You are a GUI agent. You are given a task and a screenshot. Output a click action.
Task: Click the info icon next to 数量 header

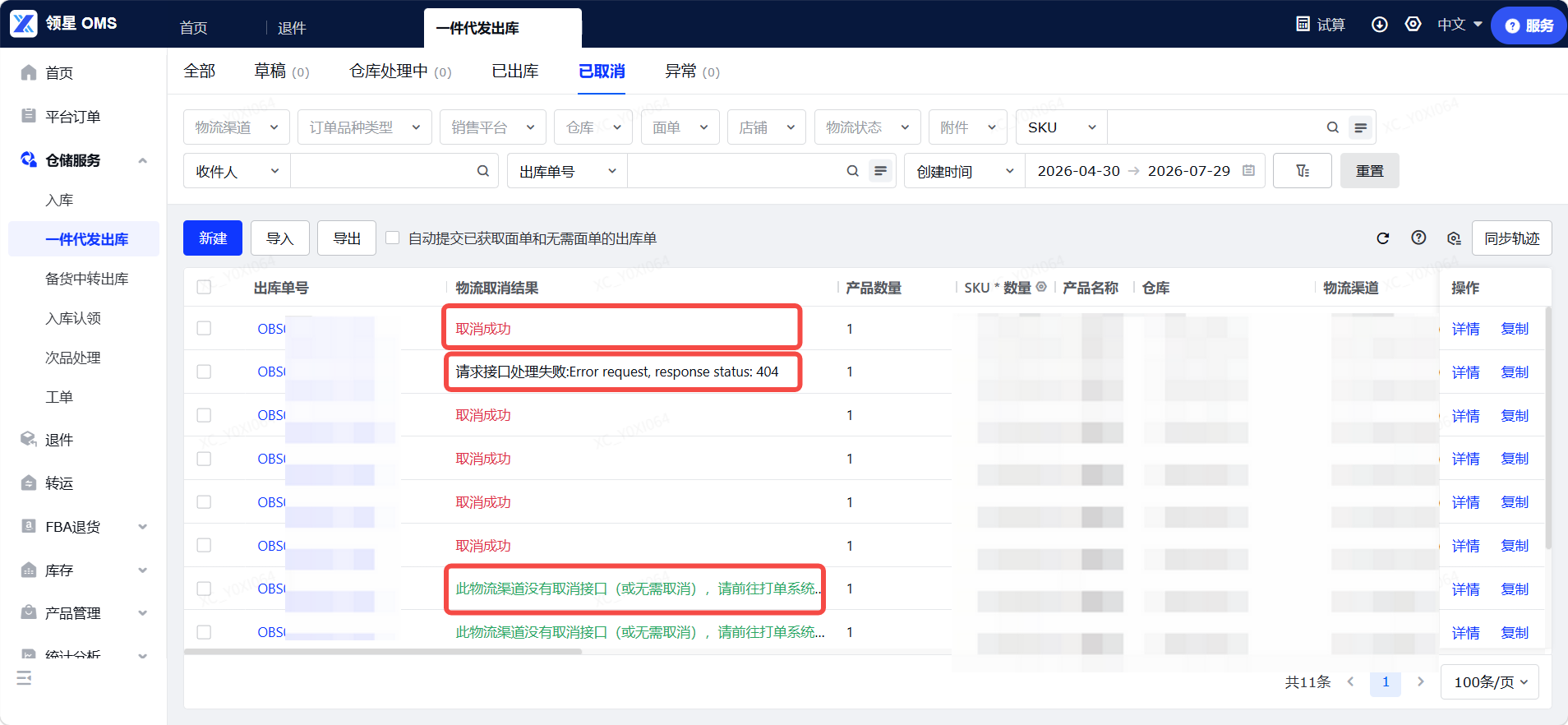[x=1041, y=287]
